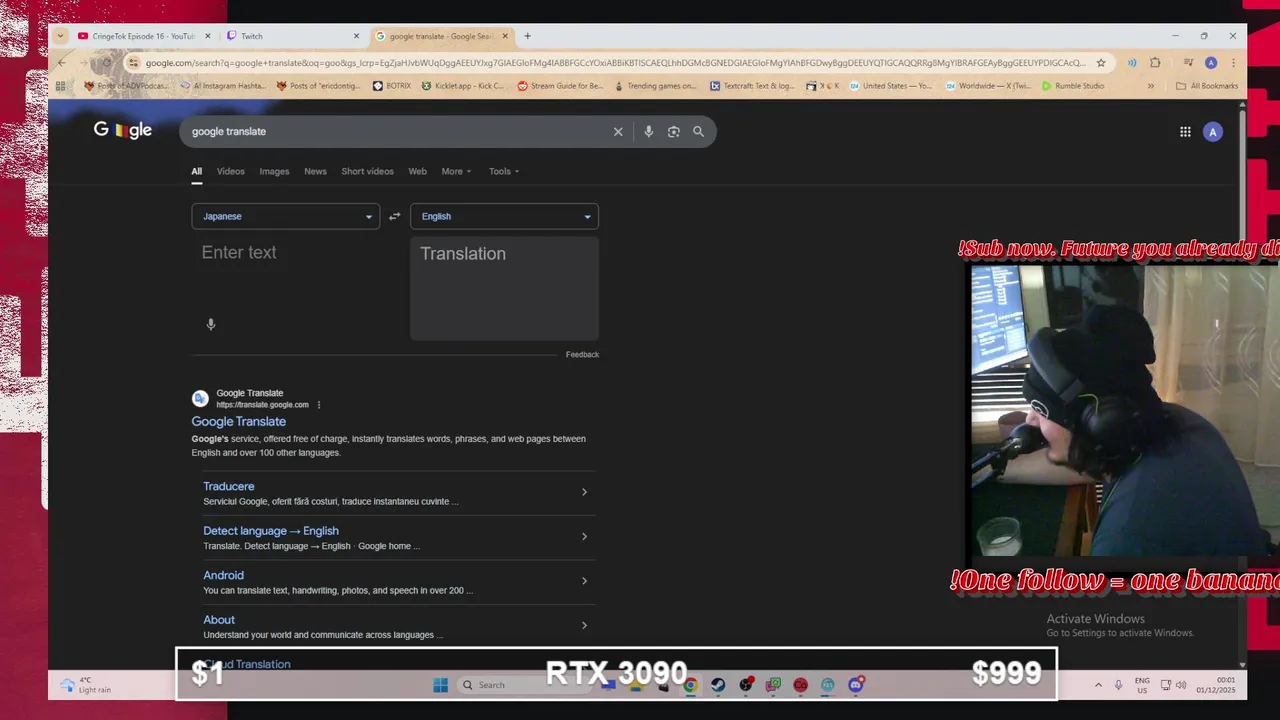
Task: Open the AI Instagram Hashtag bookmark
Action: [222, 86]
